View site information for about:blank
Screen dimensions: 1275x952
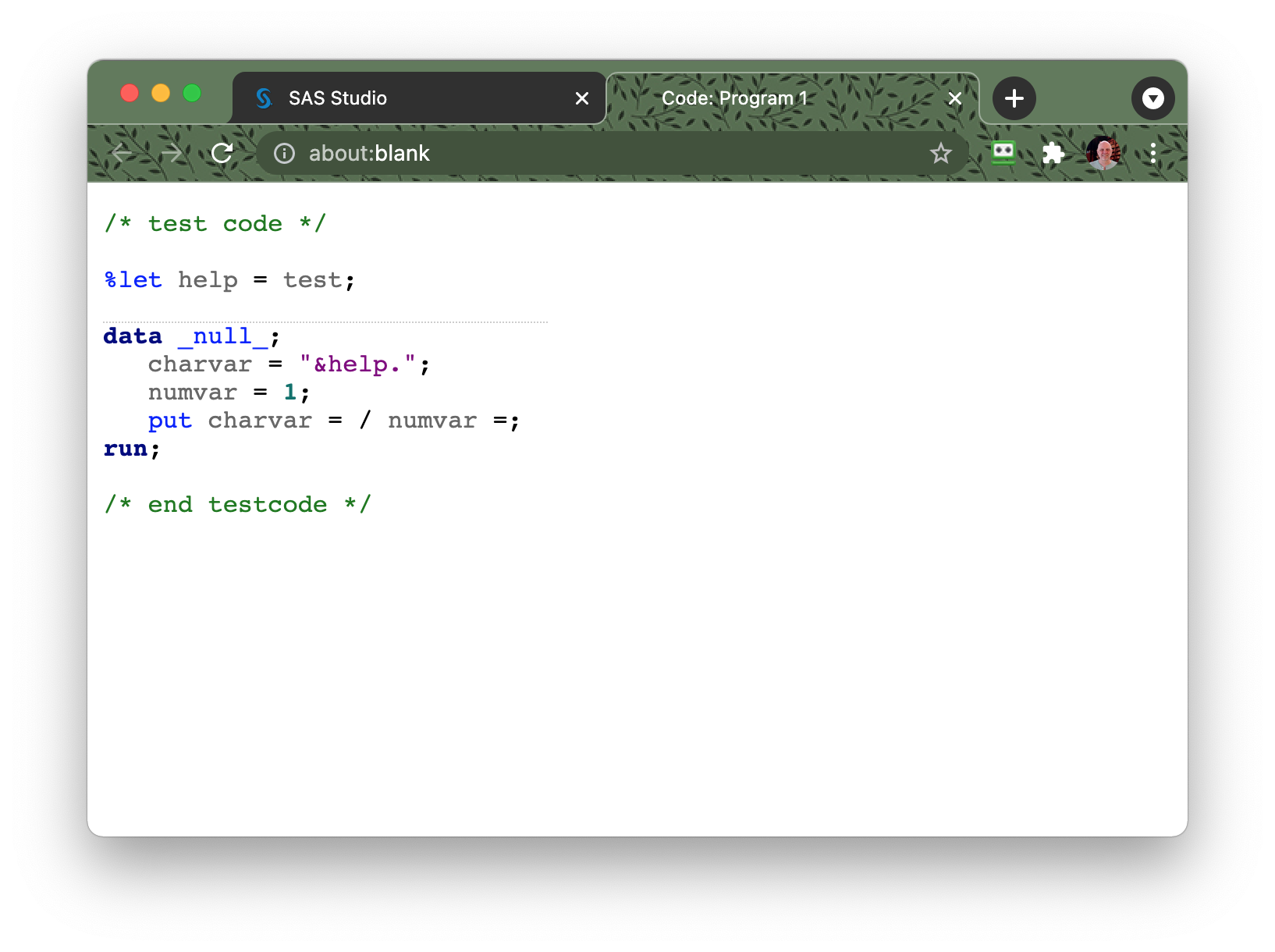285,154
